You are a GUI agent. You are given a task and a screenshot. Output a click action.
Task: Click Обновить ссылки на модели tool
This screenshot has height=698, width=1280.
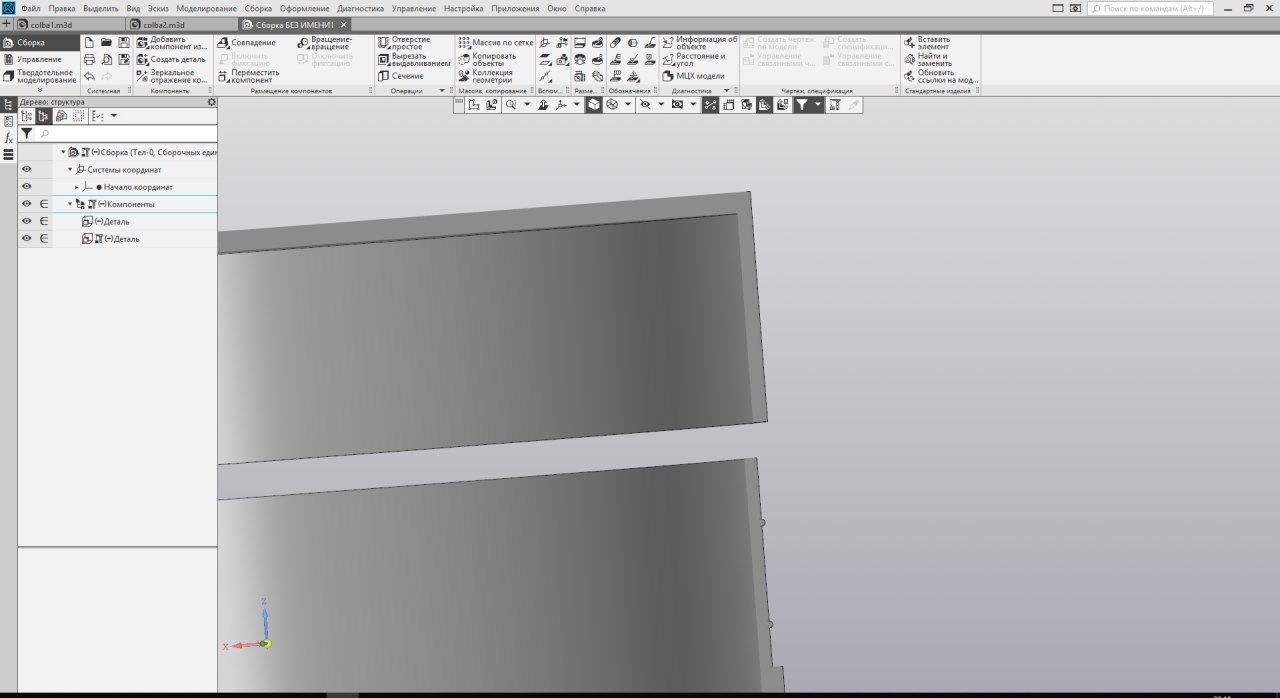point(940,76)
